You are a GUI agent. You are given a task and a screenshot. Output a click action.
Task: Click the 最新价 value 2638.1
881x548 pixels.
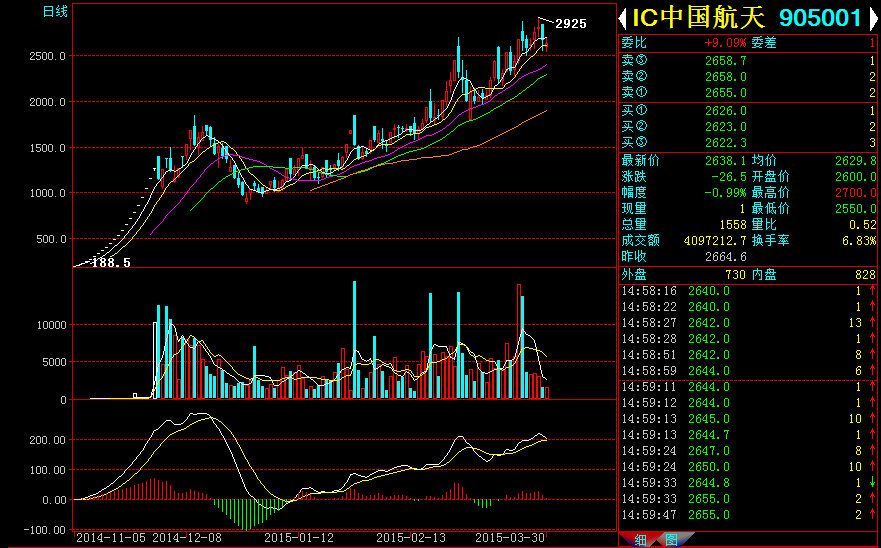(x=726, y=161)
